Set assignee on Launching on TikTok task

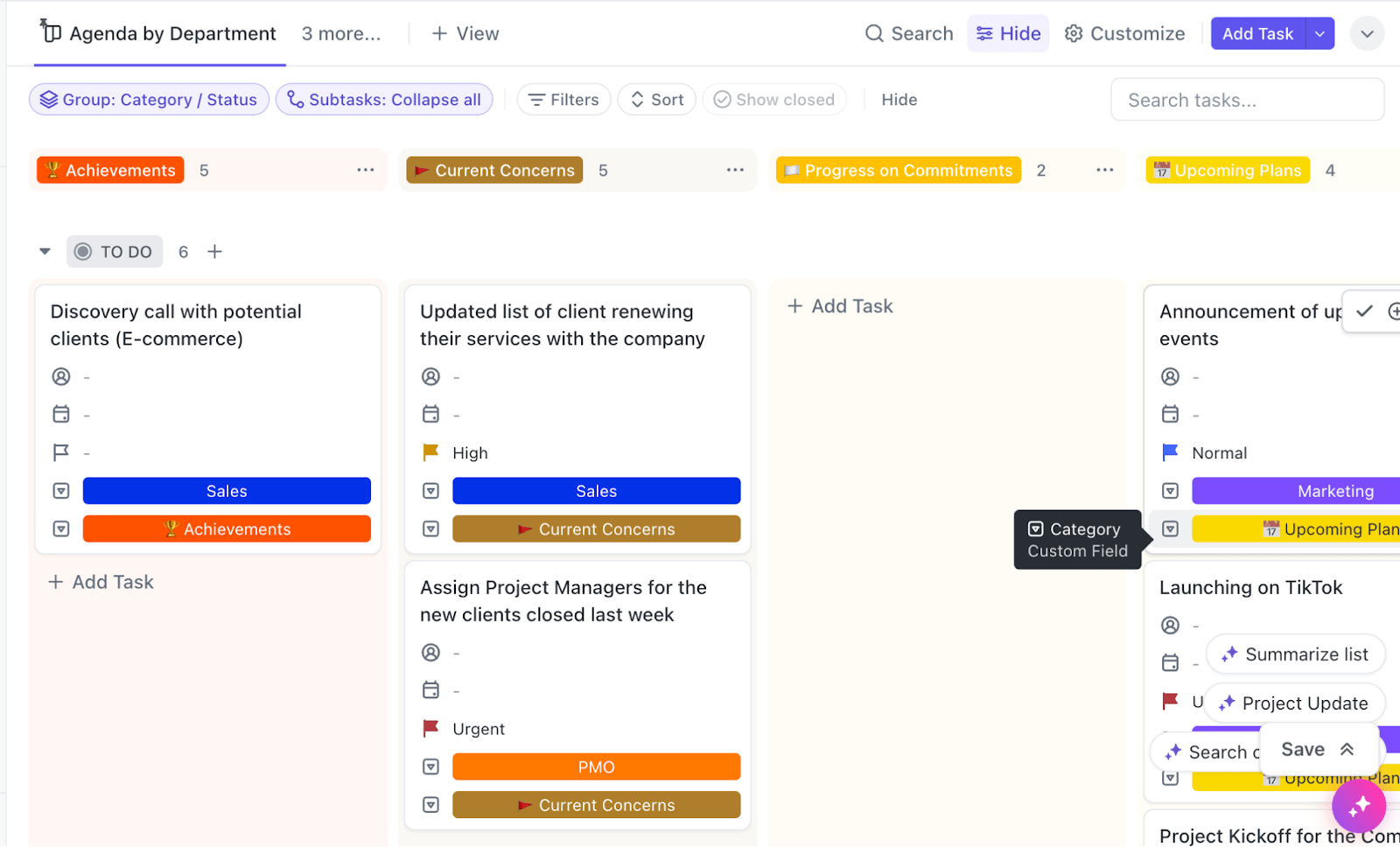tap(1170, 625)
